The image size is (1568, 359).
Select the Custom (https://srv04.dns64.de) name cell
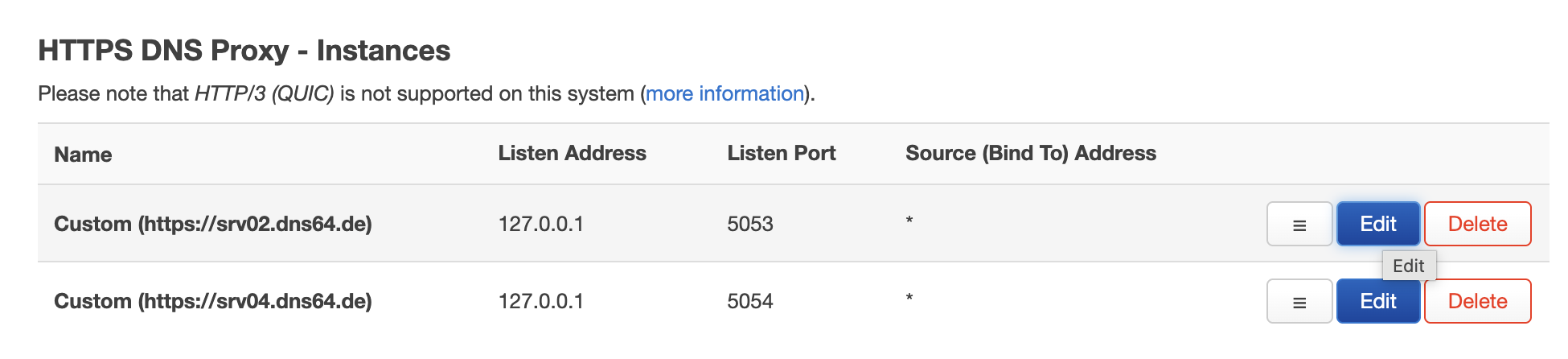(x=212, y=301)
